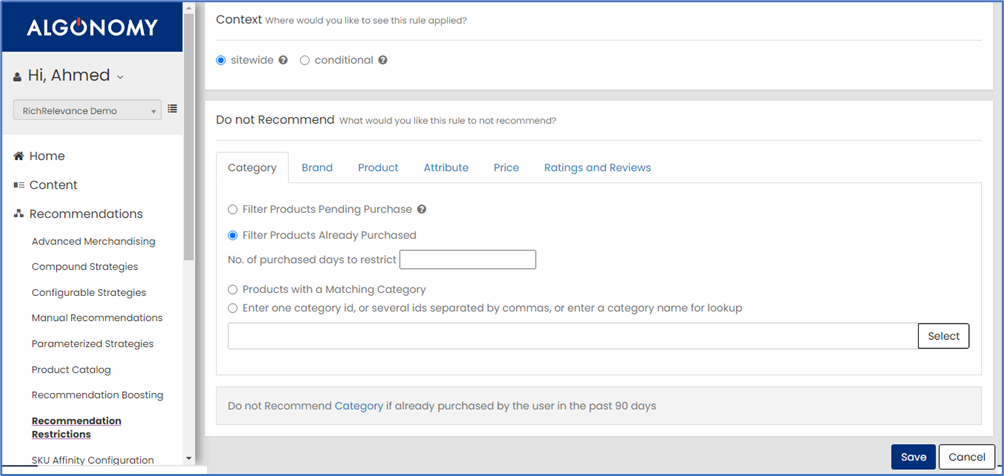The image size is (1004, 476).
Task: Click help icon next to sitewide
Action: point(283,60)
